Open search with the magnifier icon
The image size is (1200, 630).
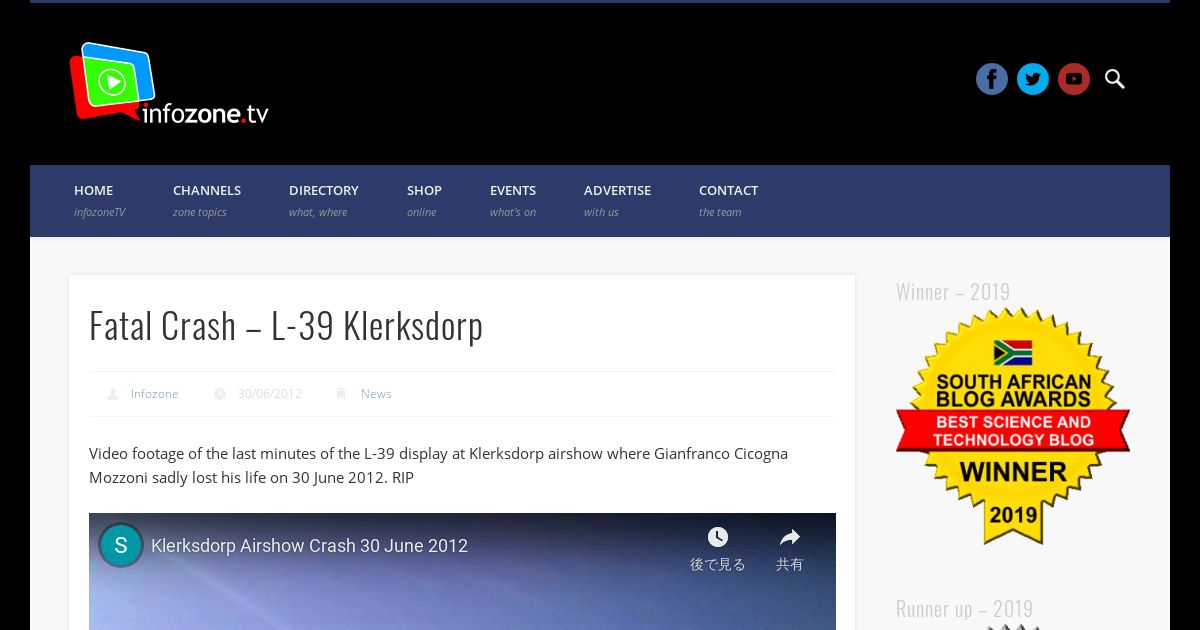click(x=1115, y=79)
